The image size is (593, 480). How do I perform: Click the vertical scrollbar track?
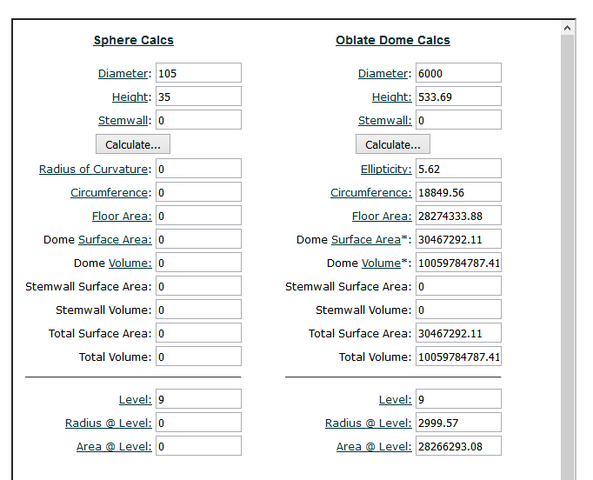(567, 257)
